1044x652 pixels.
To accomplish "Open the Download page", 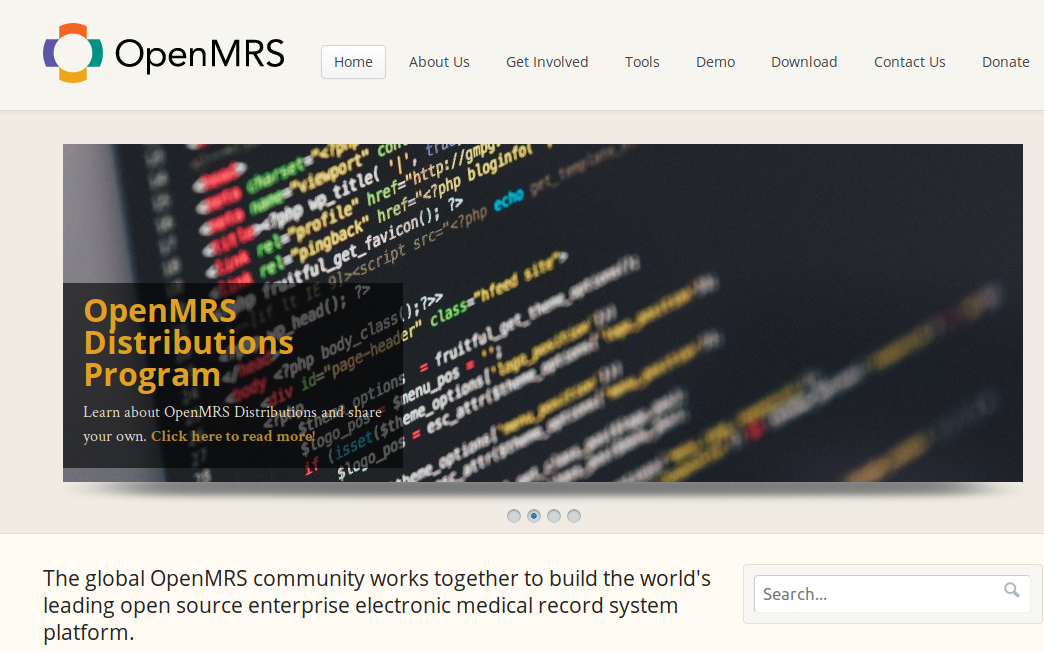I will [x=804, y=62].
